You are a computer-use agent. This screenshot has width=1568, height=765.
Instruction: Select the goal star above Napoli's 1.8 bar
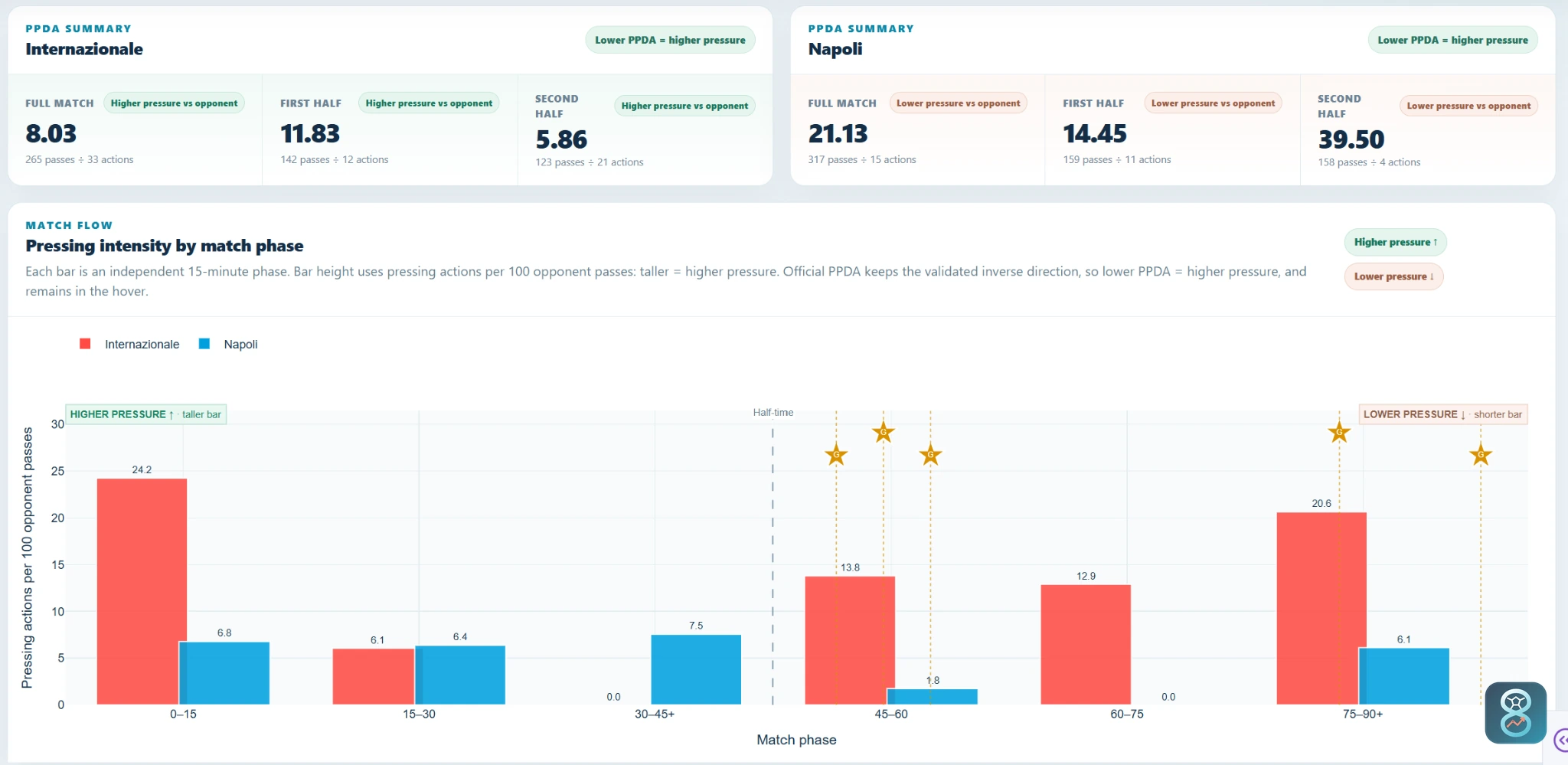pos(930,455)
